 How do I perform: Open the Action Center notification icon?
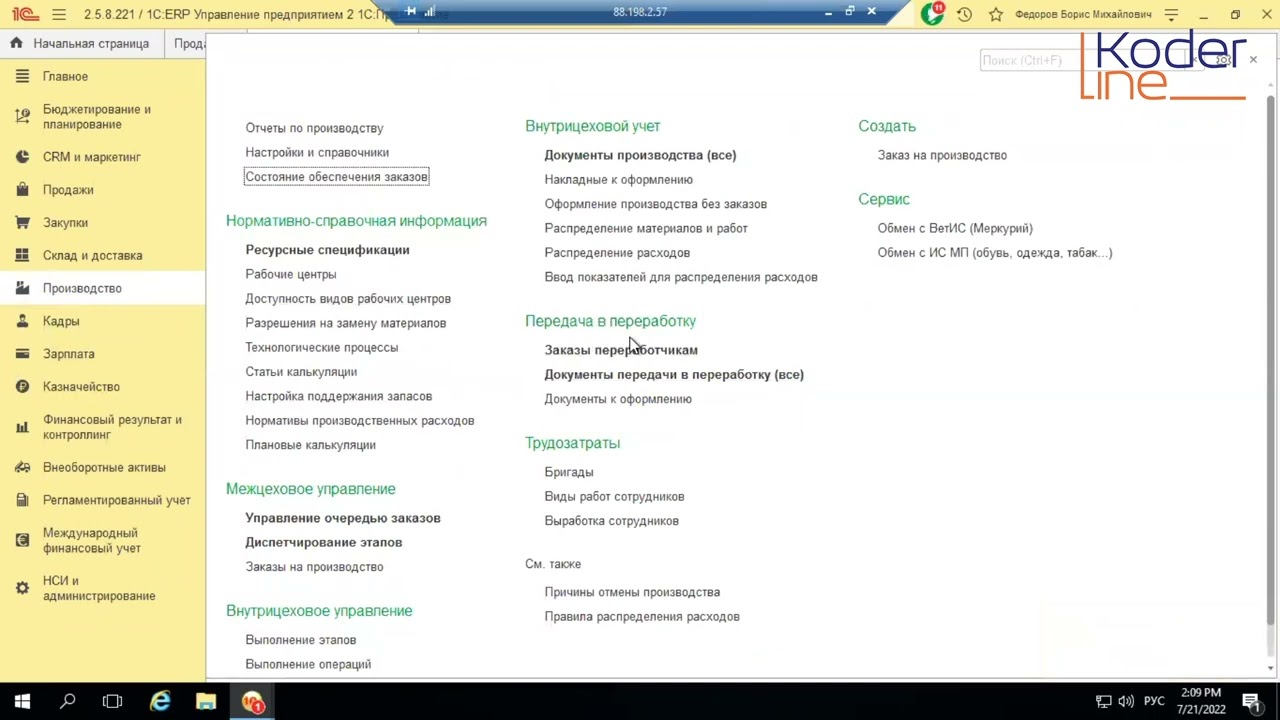click(1251, 702)
